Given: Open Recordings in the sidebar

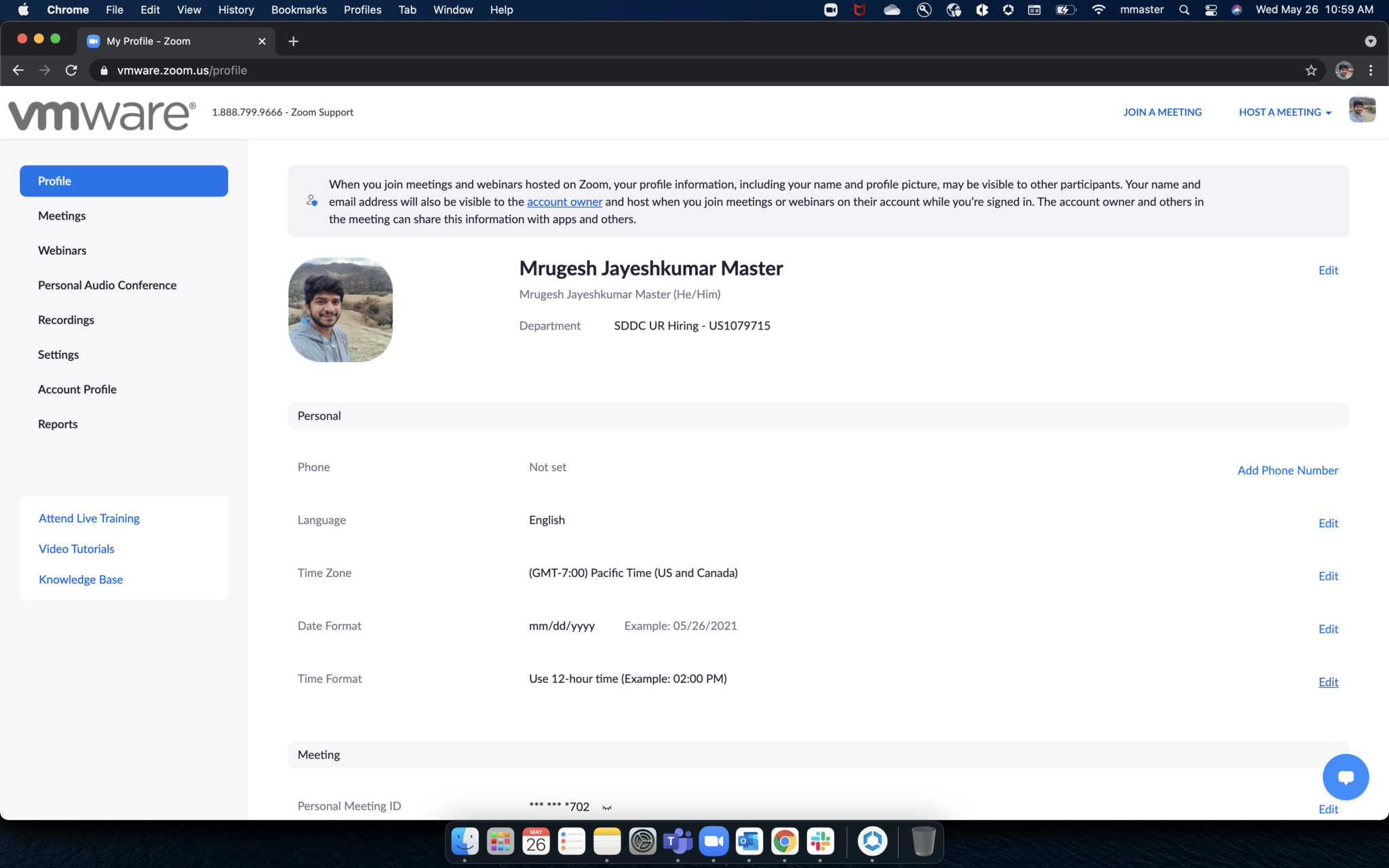Looking at the screenshot, I should (66, 320).
